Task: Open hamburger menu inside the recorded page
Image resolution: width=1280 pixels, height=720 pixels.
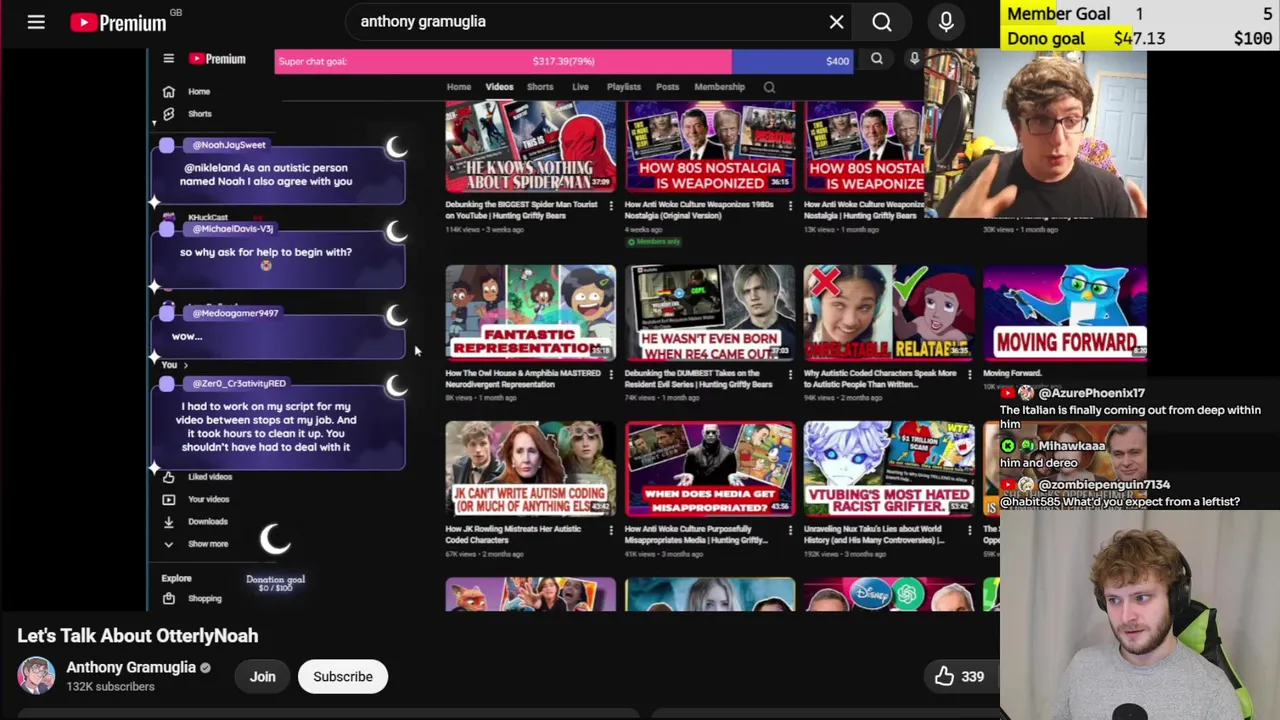Action: [x=168, y=59]
